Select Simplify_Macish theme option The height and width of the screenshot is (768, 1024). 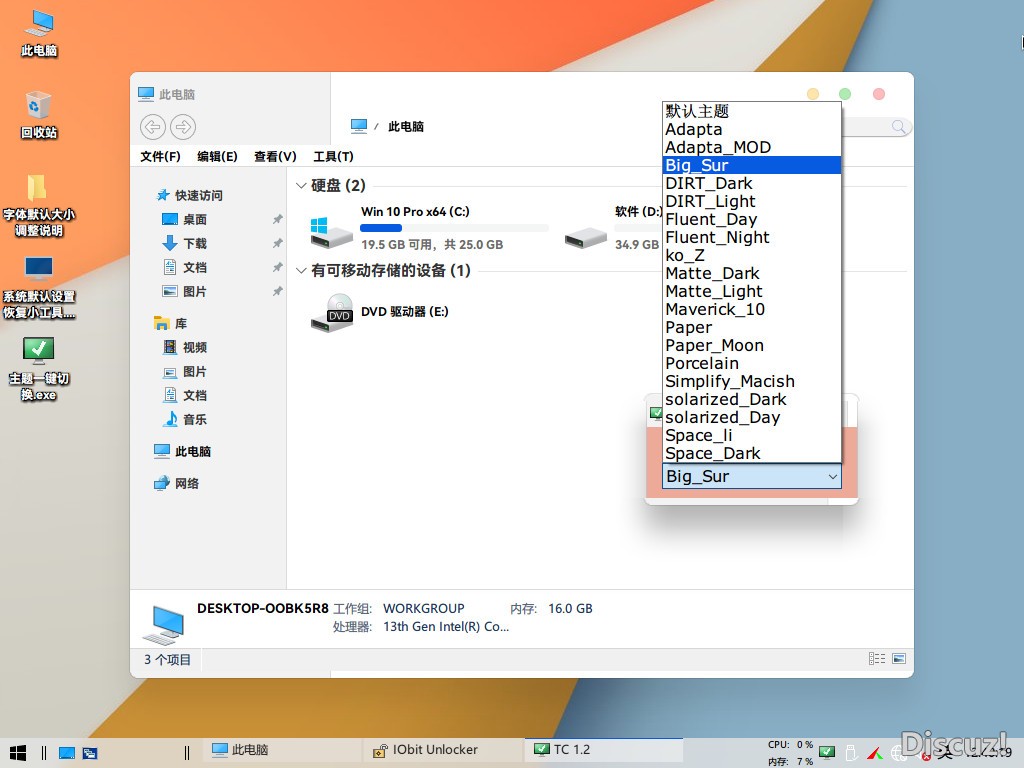coord(752,381)
